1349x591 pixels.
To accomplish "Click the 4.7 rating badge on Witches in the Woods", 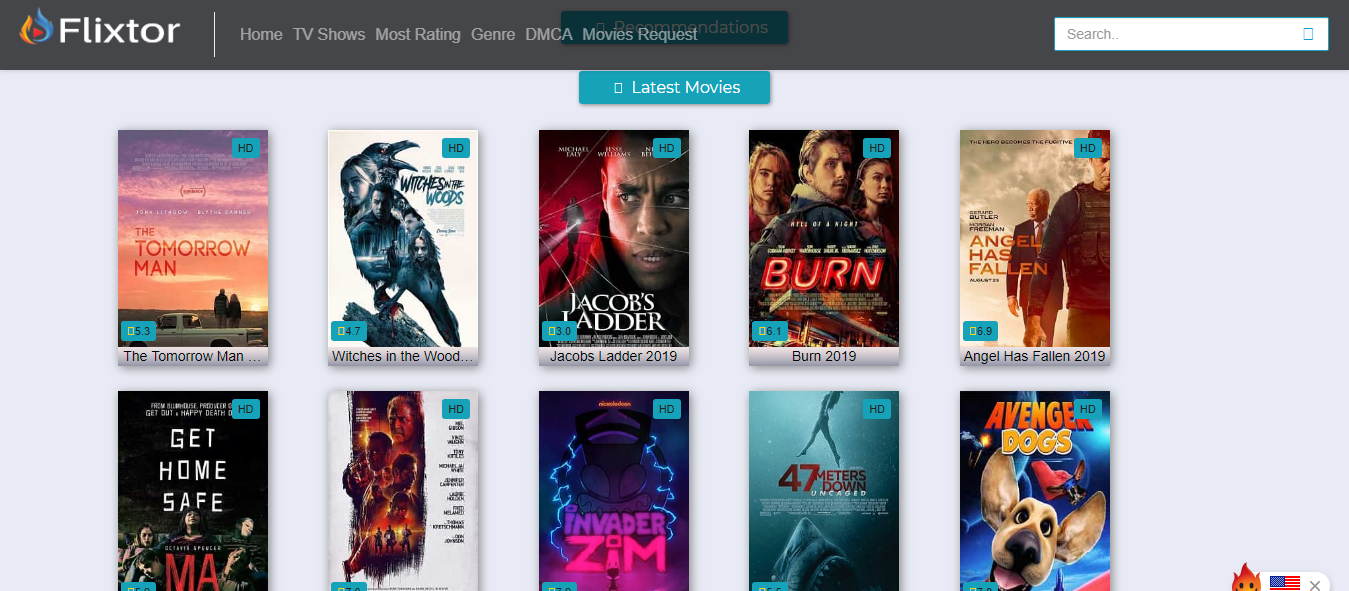I will 349,331.
